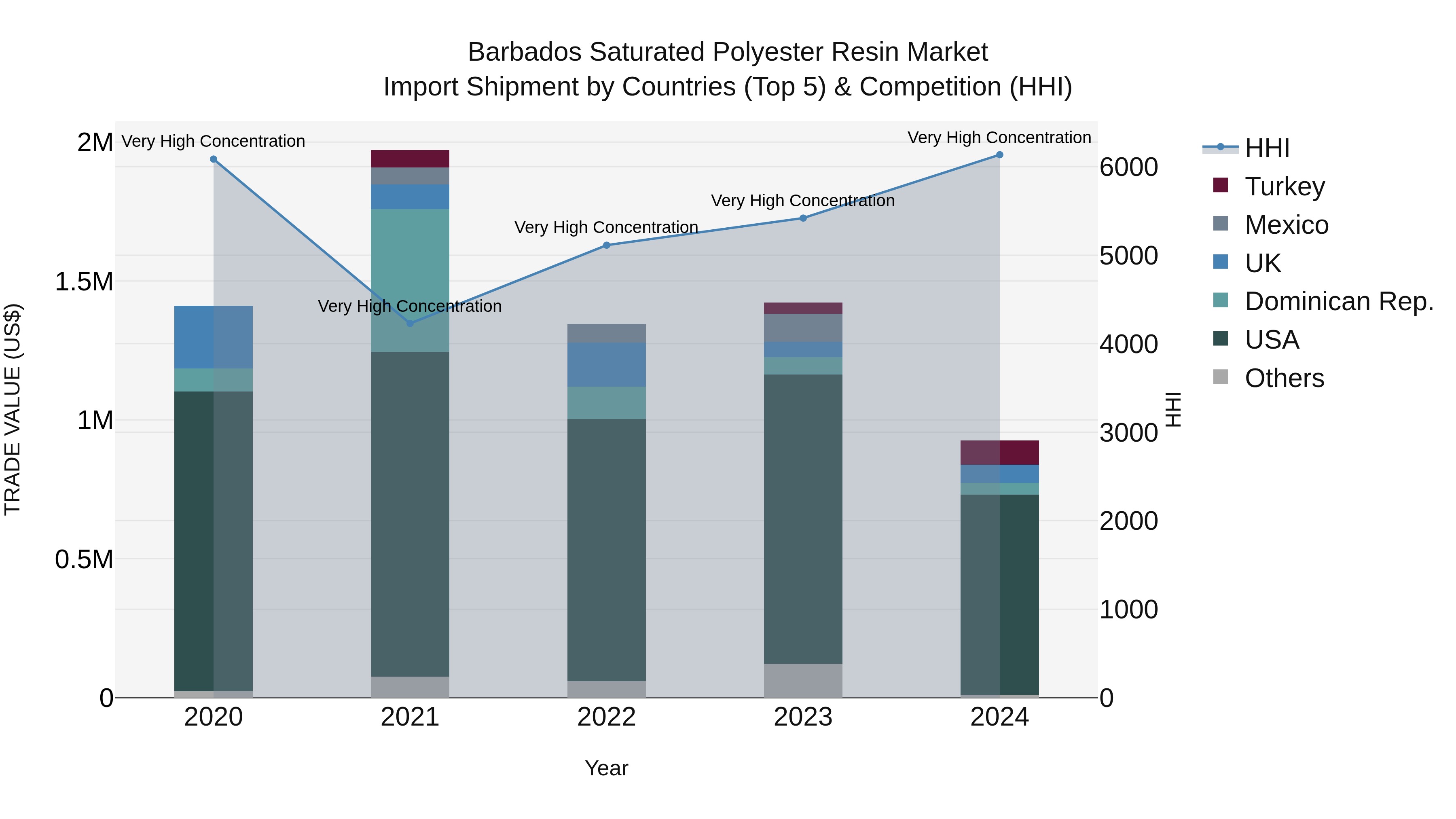Toggle the Turkey legend entry
1456x819 pixels.
point(1269,186)
